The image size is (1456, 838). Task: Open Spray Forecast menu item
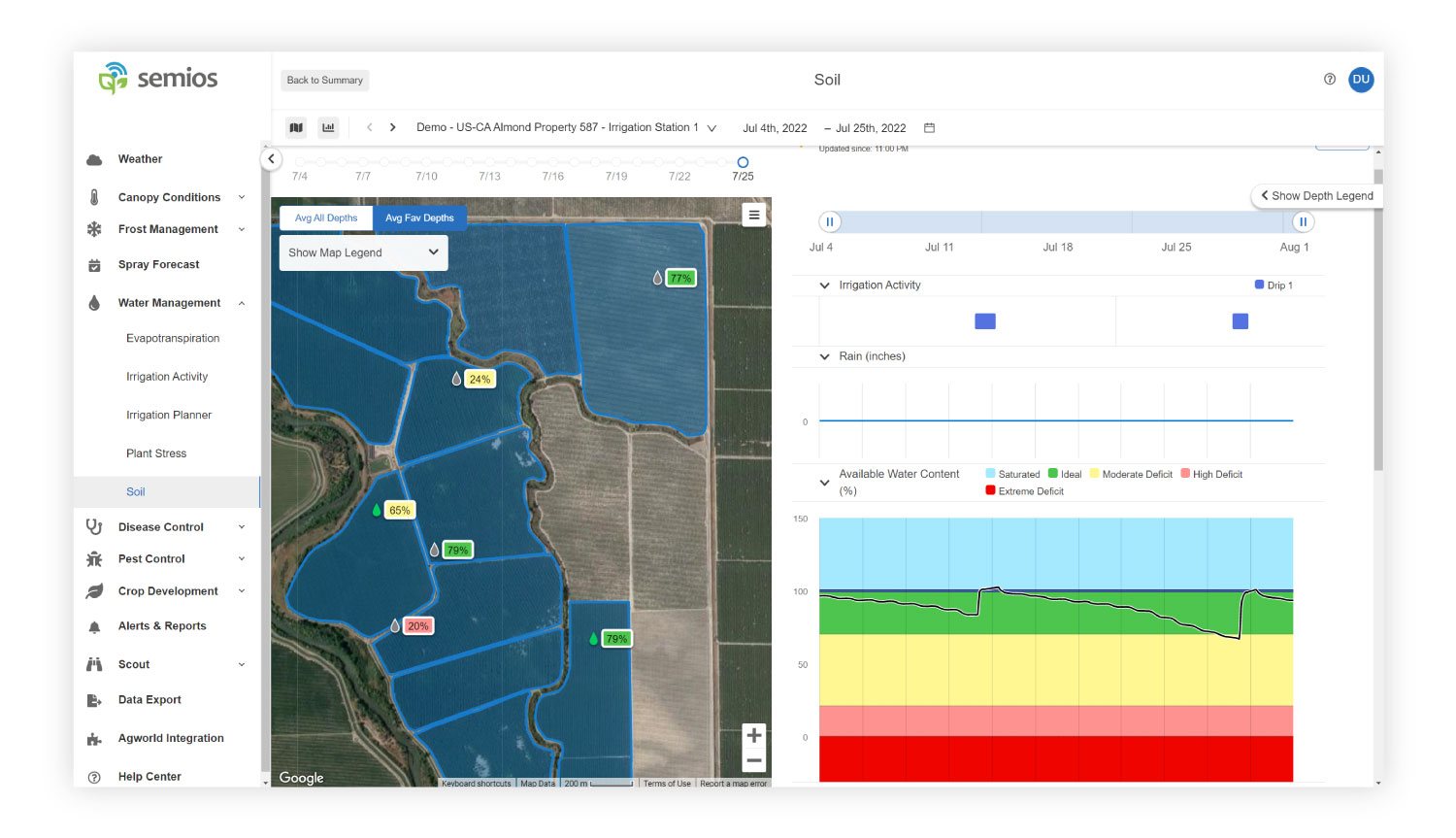[159, 264]
